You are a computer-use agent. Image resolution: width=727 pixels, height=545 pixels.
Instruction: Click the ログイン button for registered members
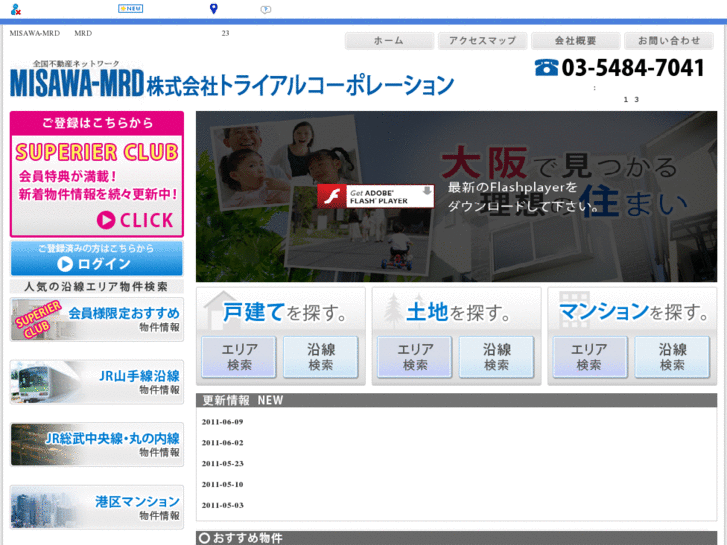pos(97,258)
